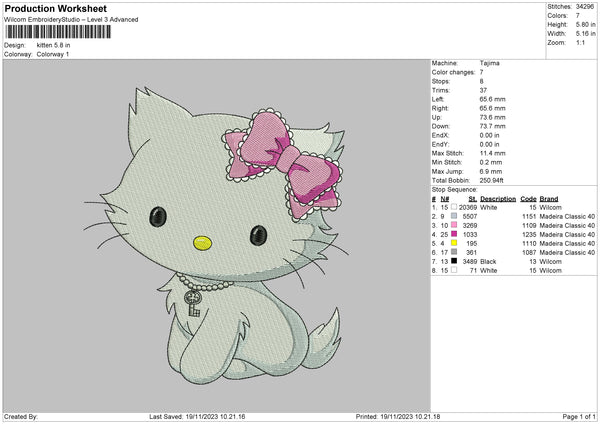Image resolution: width=600 pixels, height=424 pixels.
Task: Click the Left value 65.6 mm
Action: coord(492,99)
